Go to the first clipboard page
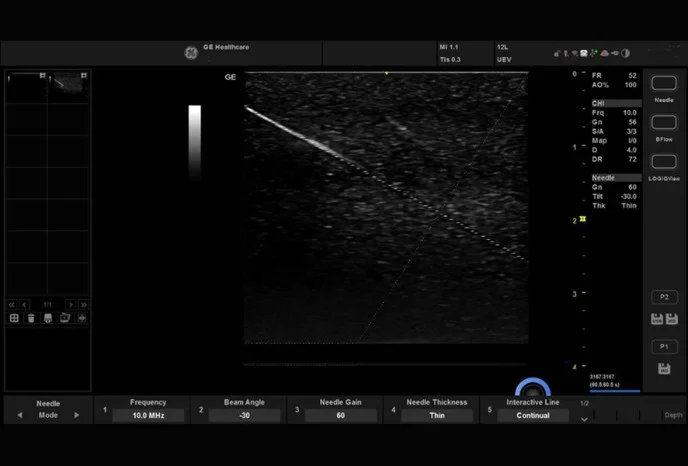The image size is (688, 466). point(12,304)
